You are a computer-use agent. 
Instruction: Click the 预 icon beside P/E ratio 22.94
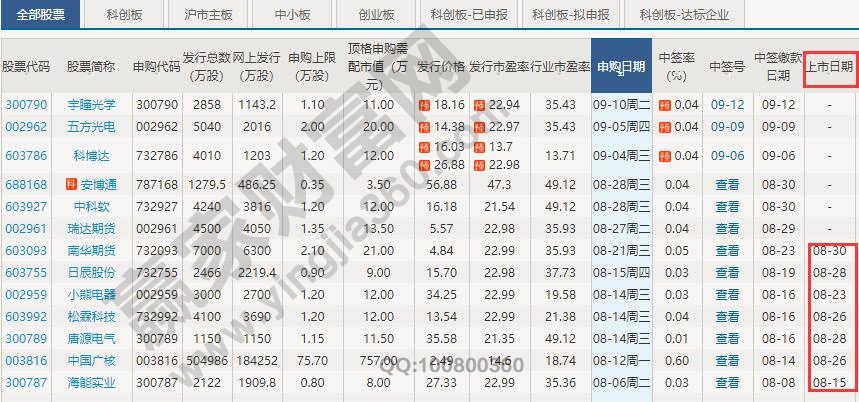(x=480, y=104)
